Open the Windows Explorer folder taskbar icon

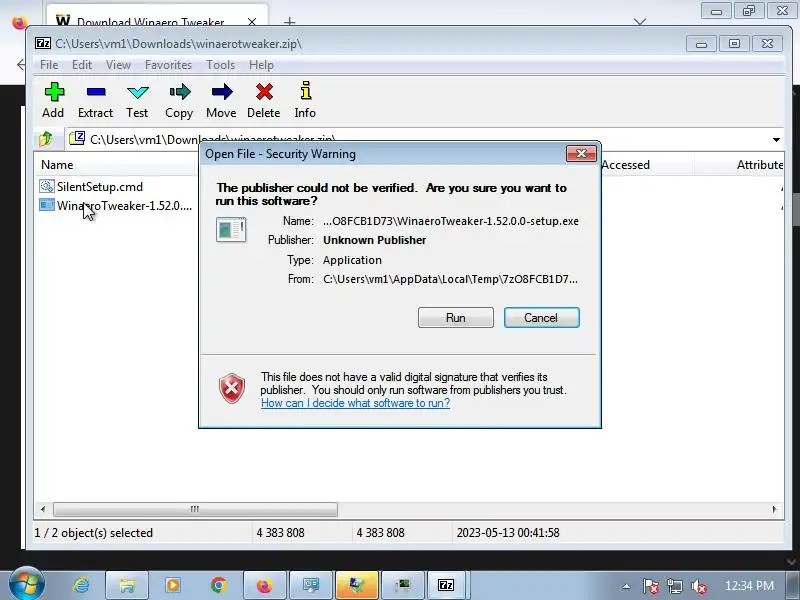[x=127, y=585]
